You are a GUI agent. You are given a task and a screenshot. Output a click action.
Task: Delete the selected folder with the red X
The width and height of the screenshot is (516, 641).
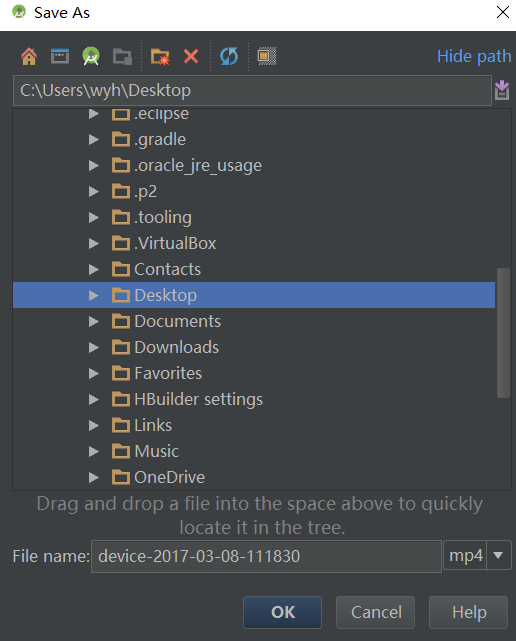pos(191,56)
